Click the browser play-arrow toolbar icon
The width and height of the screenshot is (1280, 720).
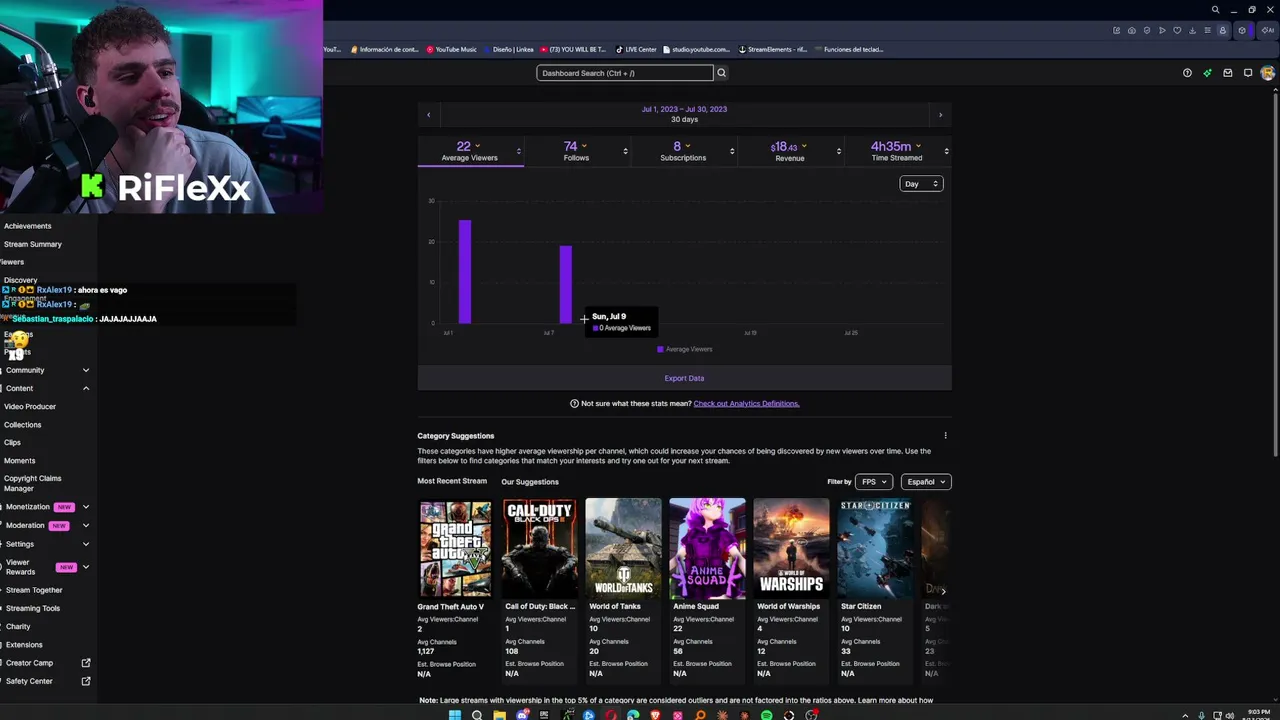[x=1162, y=31]
